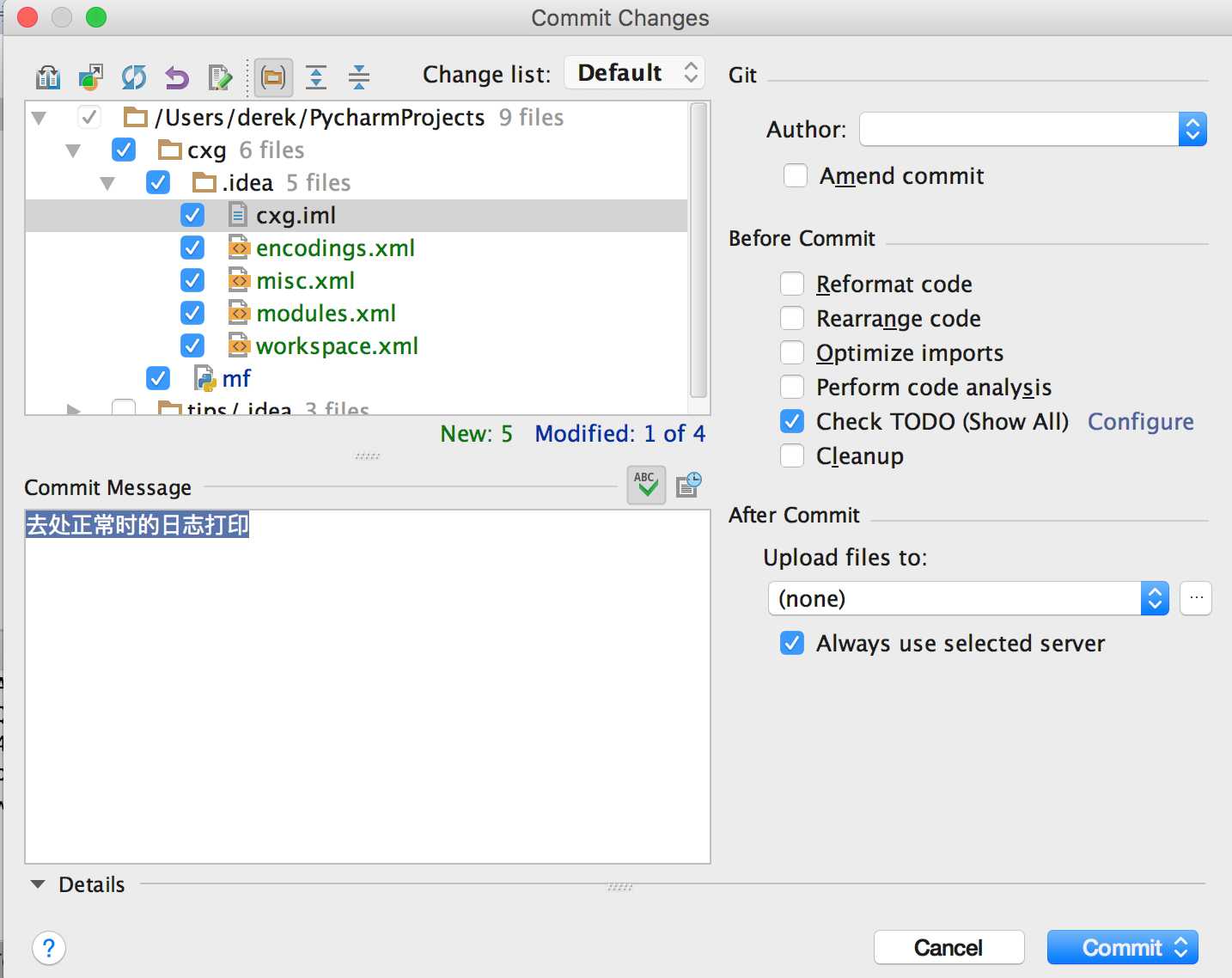
Task: Collapse the Details section triangle
Action: pos(38,884)
